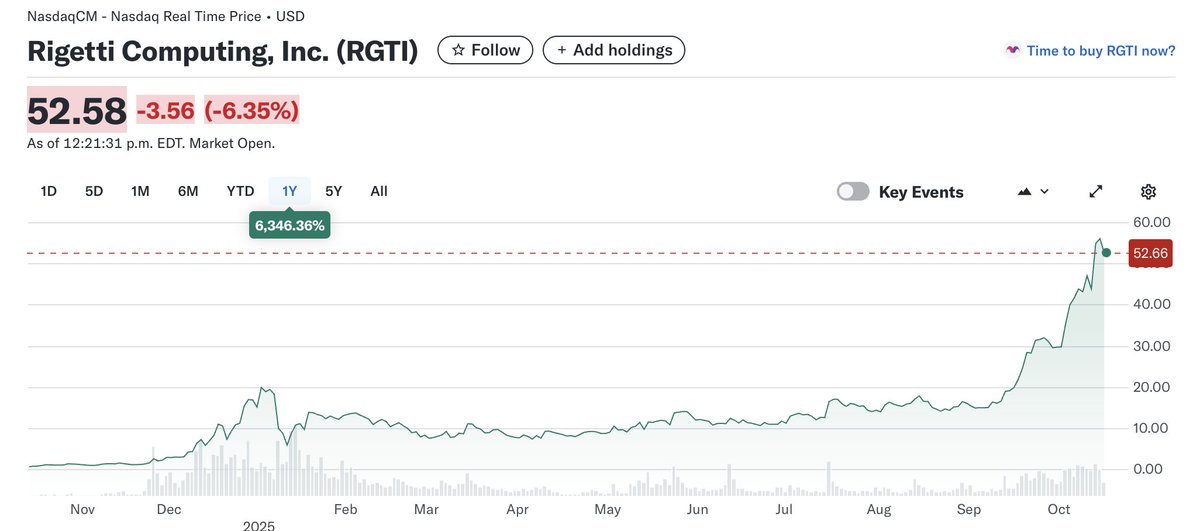Click the 'As of 12:21:31 p.m. EDT' timestamp
1200x531 pixels.
[151, 143]
